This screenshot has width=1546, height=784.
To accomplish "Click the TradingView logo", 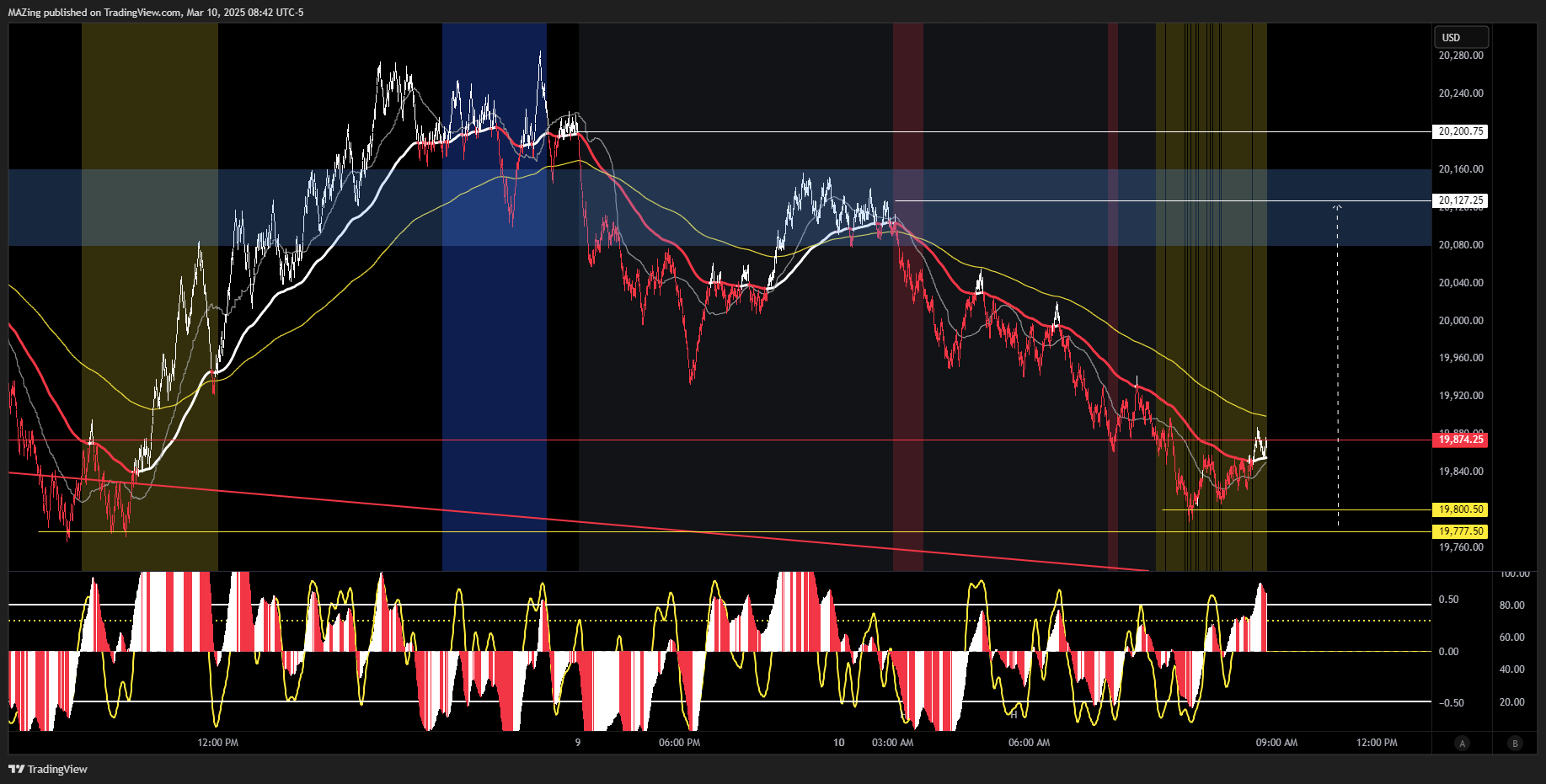I will [x=48, y=769].
